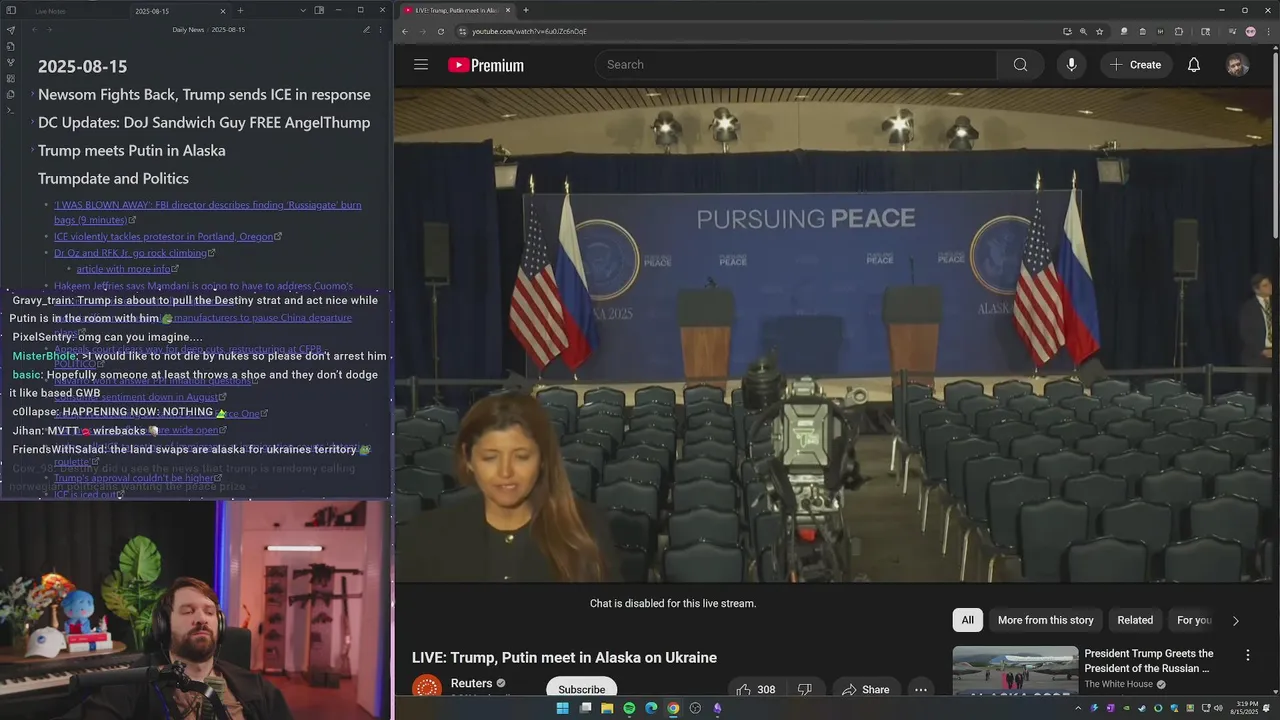Open ICE violently tackles protestor link
The height and width of the screenshot is (720, 1280).
pos(168,237)
